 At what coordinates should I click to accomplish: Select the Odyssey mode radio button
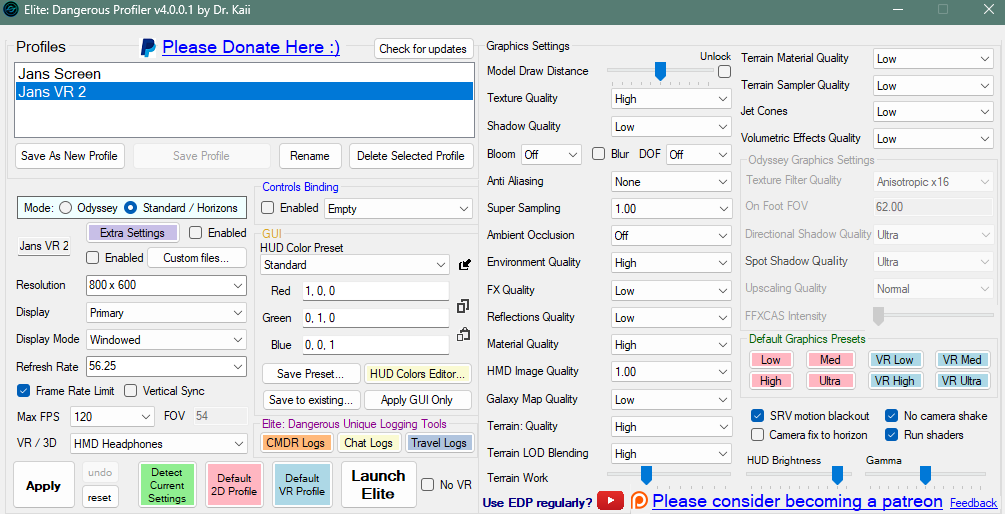(x=65, y=208)
